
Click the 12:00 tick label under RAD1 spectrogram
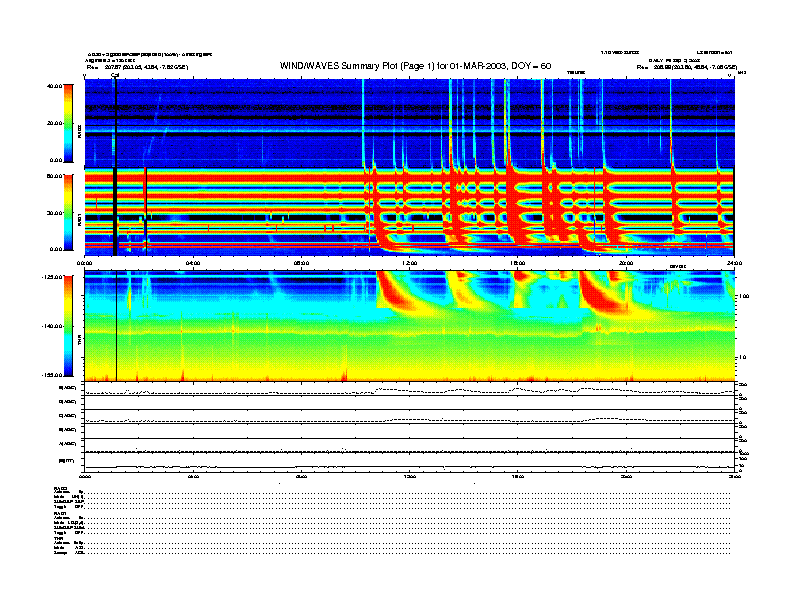(410, 263)
